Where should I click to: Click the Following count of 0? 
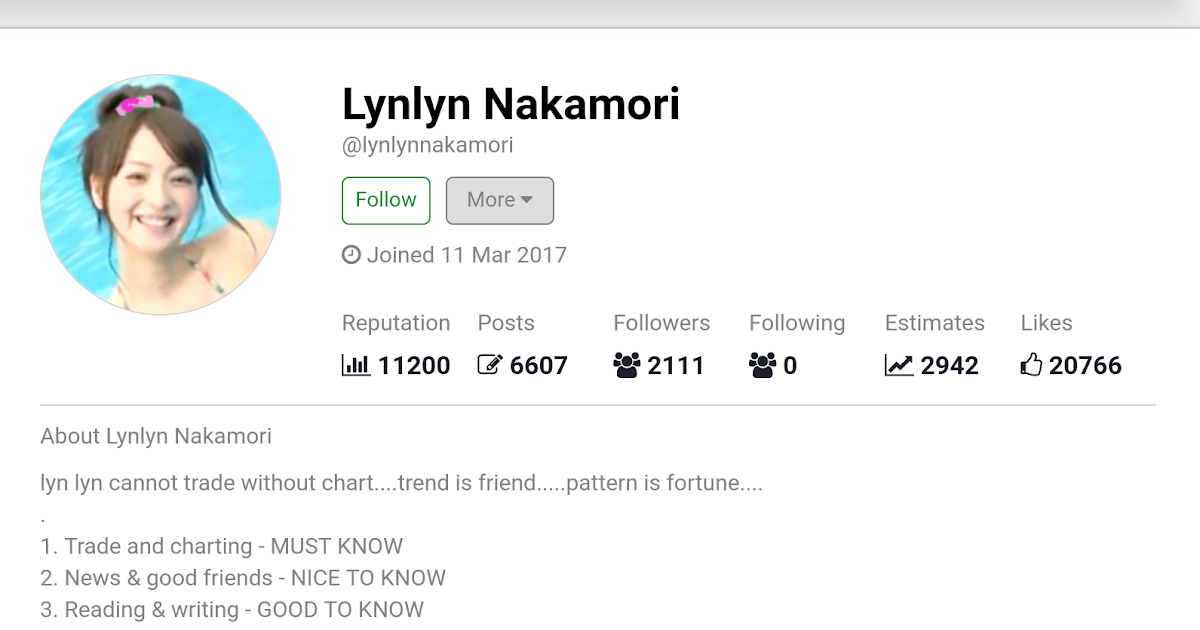pyautogui.click(x=790, y=366)
